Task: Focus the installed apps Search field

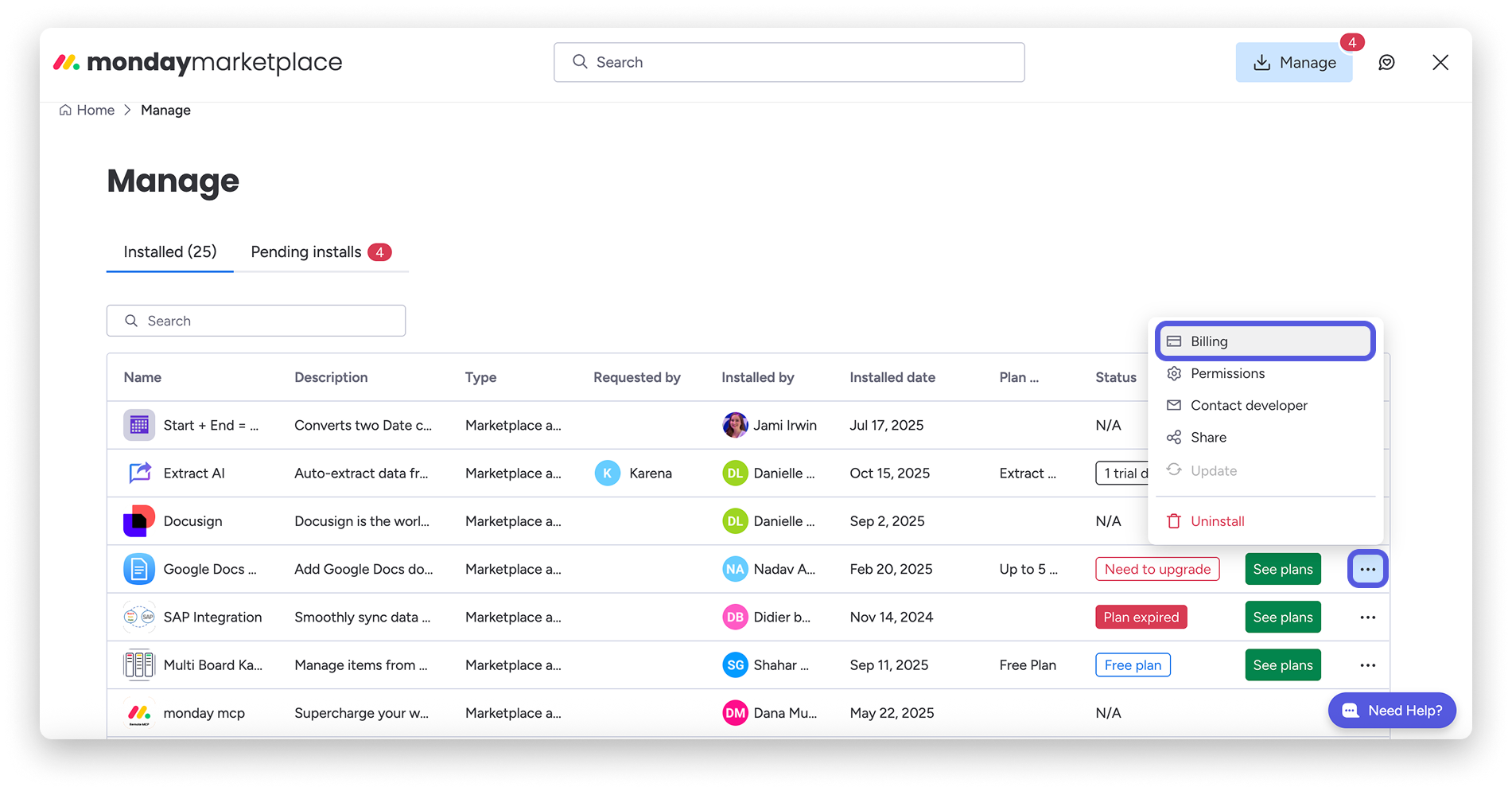Action: point(256,321)
